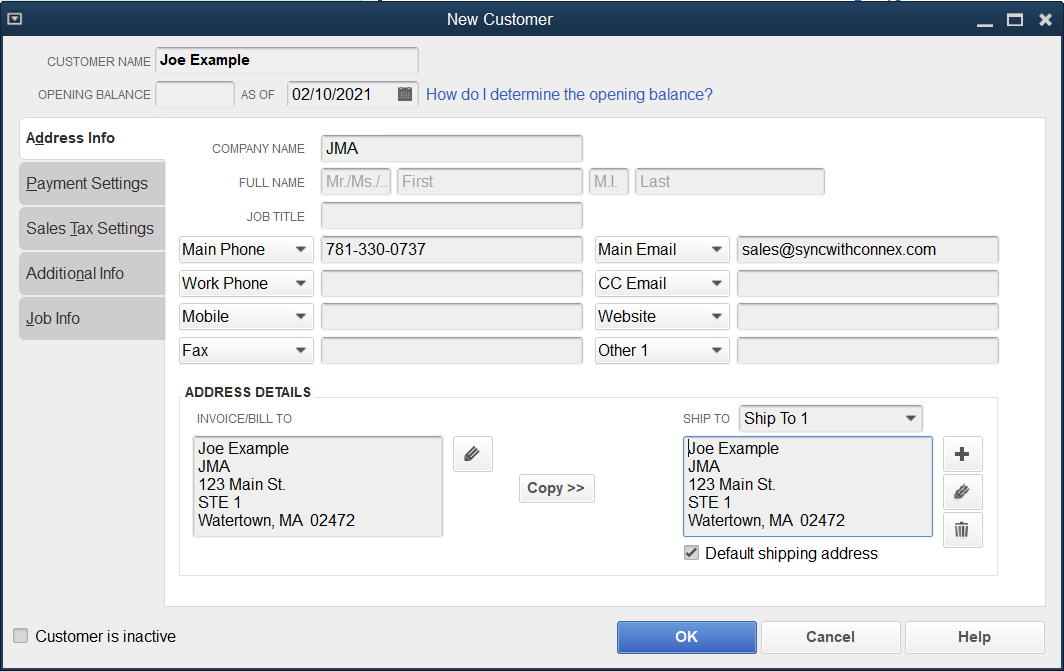Open the As Of date calendar picker
The height and width of the screenshot is (671, 1064).
pyautogui.click(x=404, y=95)
